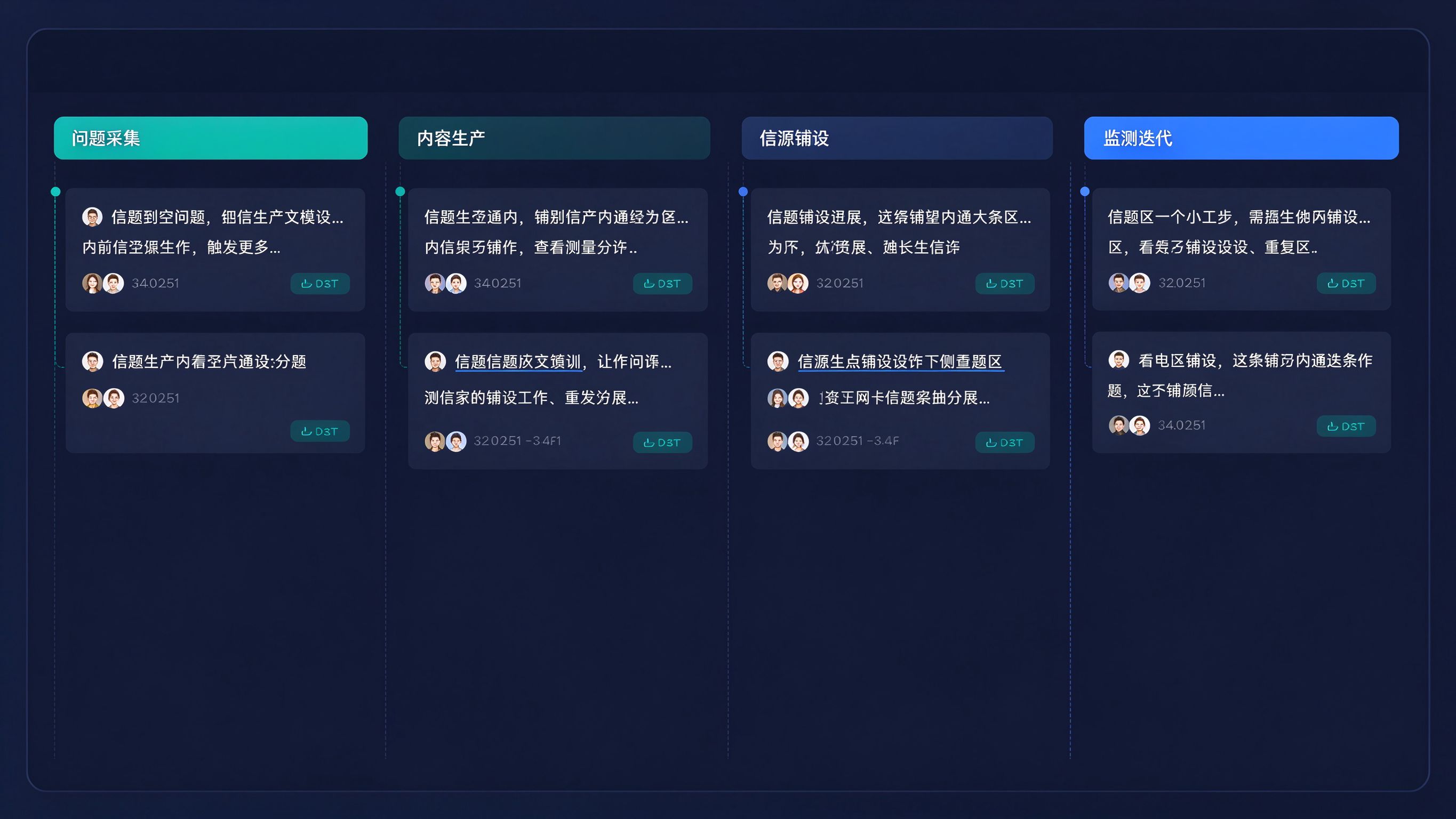Screen dimensions: 1456x819
Task: Click timeline dot atop 内容生产 column
Action: point(400,191)
